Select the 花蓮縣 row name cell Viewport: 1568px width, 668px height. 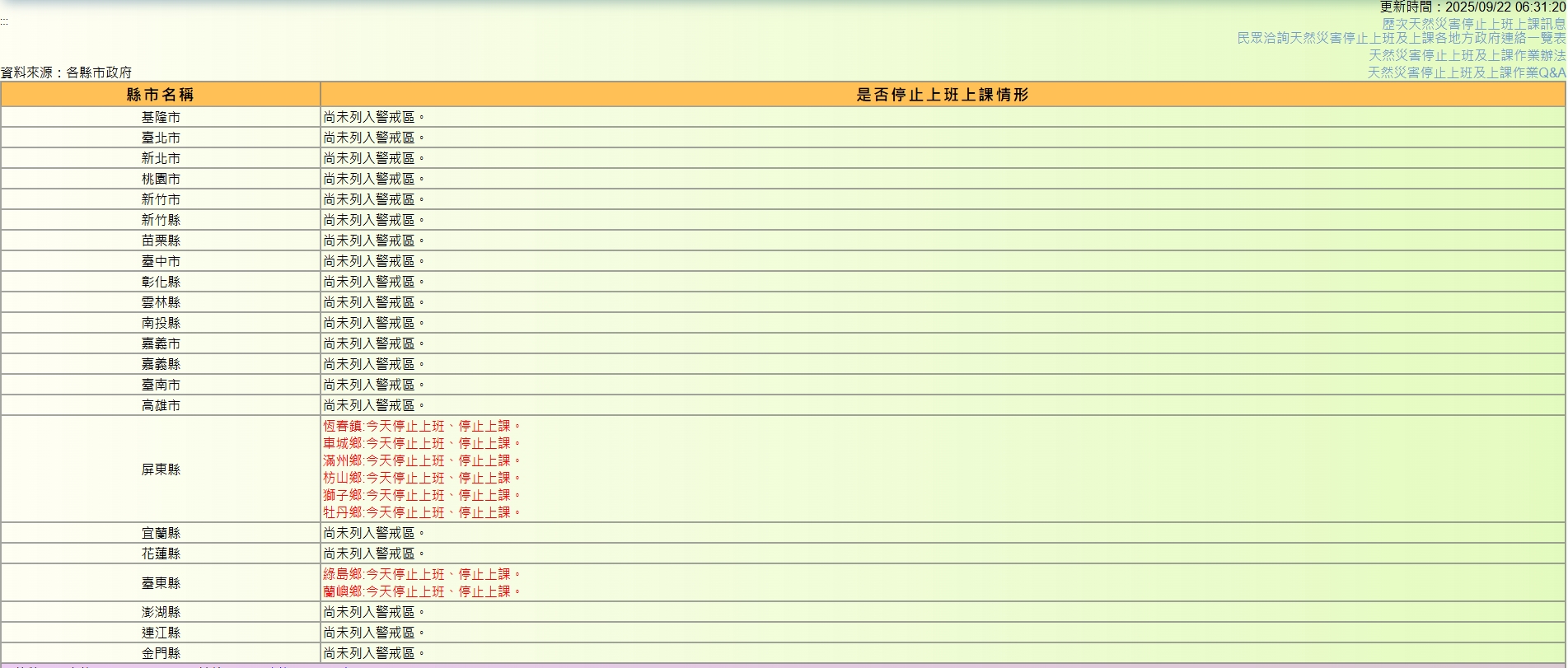(x=161, y=554)
